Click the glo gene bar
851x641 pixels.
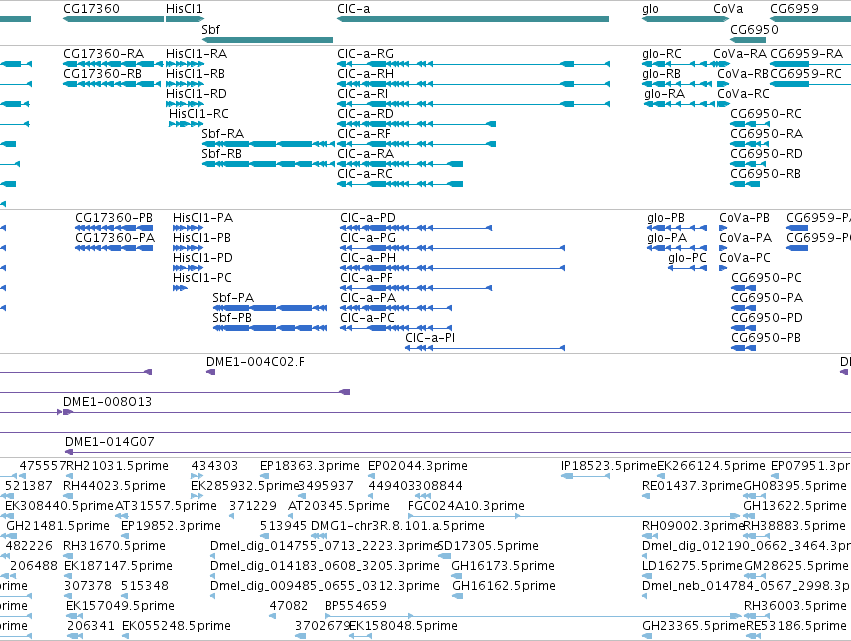click(685, 19)
